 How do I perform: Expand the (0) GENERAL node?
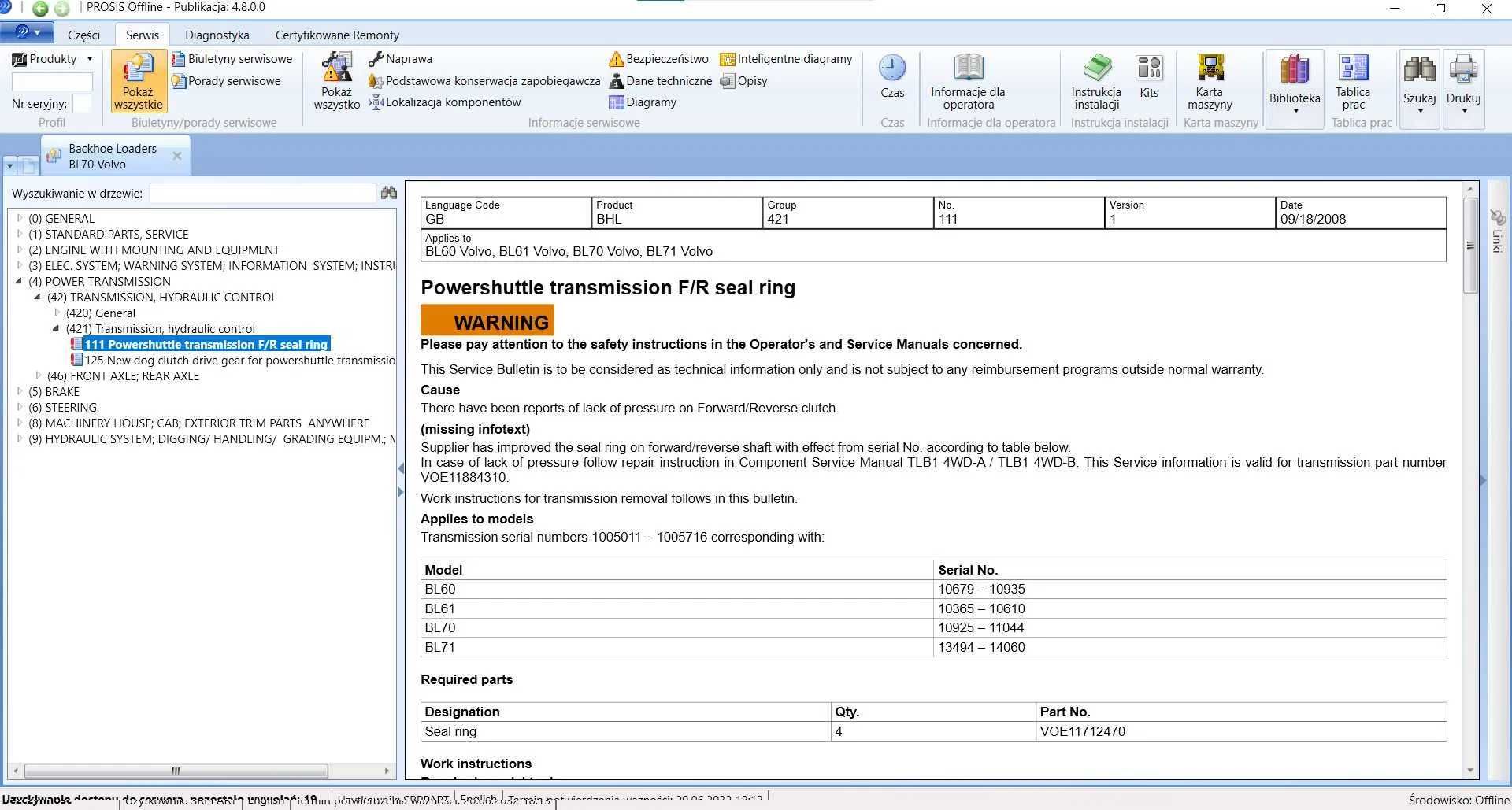coord(20,218)
